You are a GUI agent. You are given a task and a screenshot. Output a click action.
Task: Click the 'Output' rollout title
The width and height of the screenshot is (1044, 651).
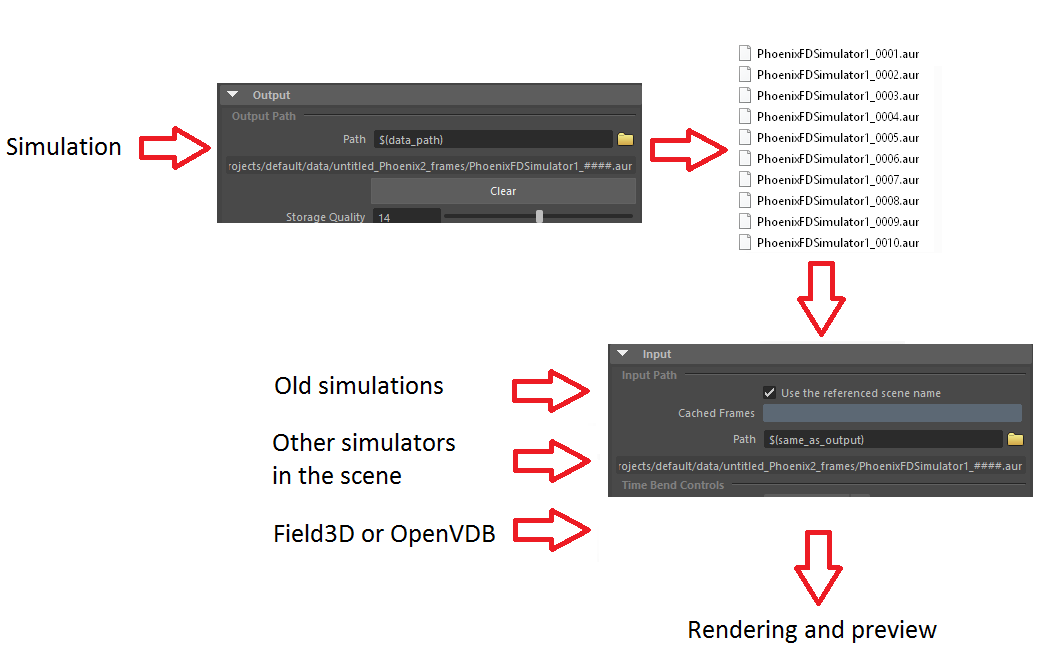[x=271, y=95]
